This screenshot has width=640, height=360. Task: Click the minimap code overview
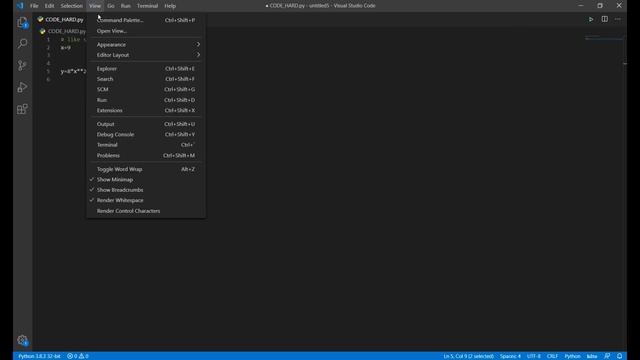[x=604, y=38]
